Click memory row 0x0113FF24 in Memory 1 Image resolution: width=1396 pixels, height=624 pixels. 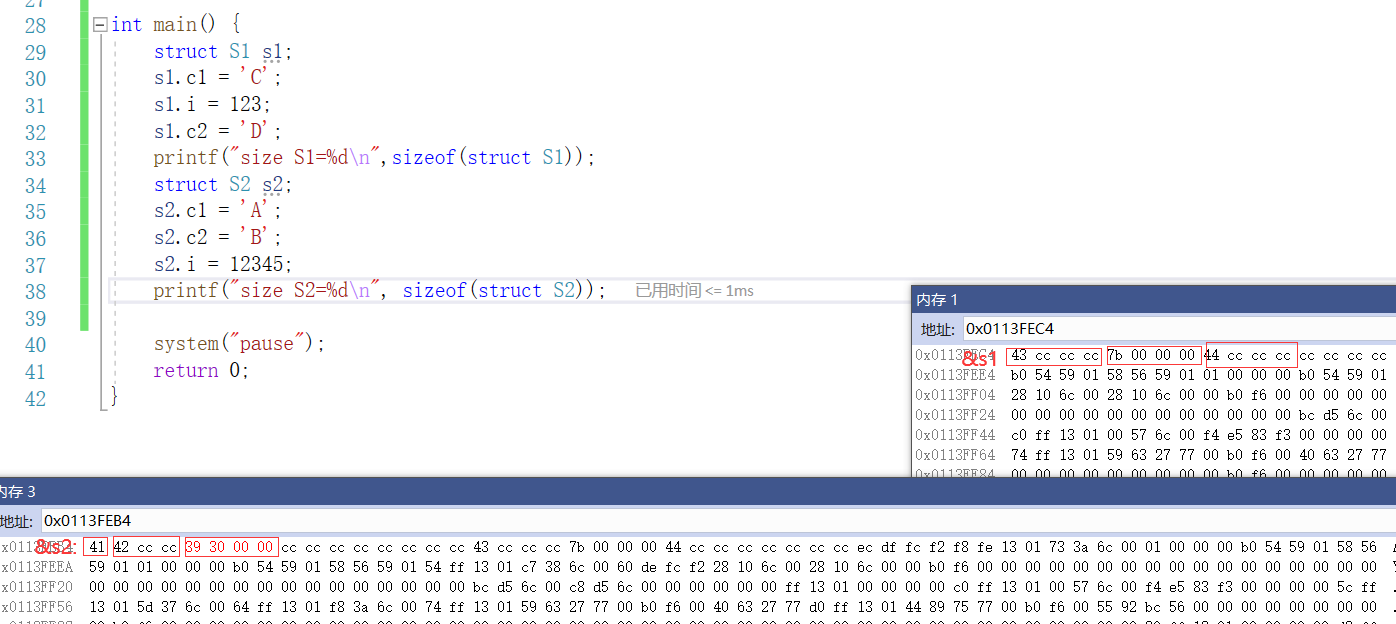[1154, 415]
